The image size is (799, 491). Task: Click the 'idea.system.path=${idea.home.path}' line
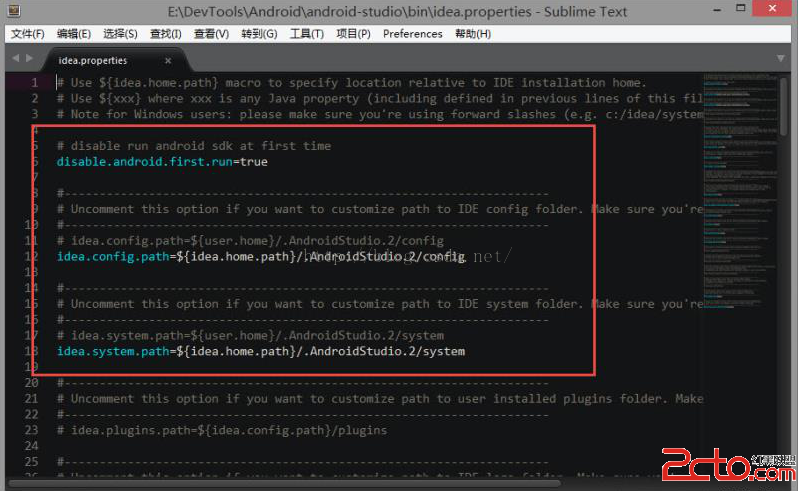(261, 351)
